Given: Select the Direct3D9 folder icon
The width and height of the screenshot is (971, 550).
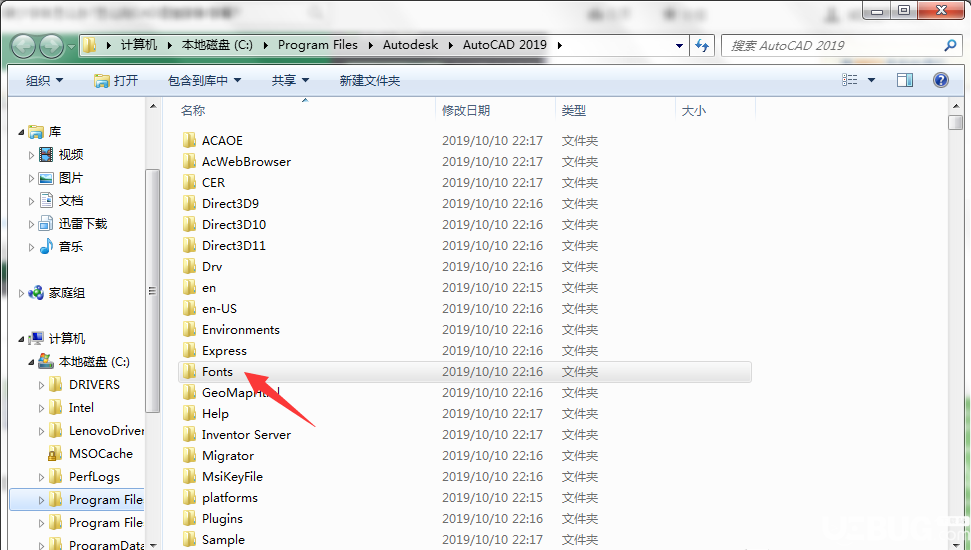Looking at the screenshot, I should click(189, 203).
